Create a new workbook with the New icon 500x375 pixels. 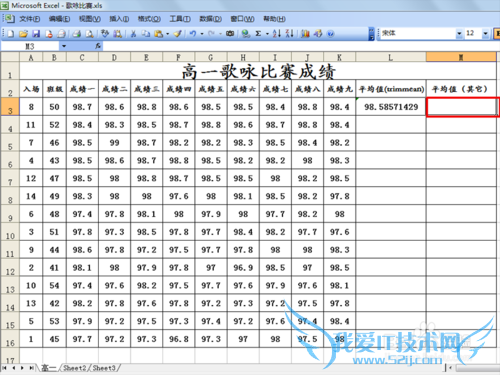click(x=11, y=34)
